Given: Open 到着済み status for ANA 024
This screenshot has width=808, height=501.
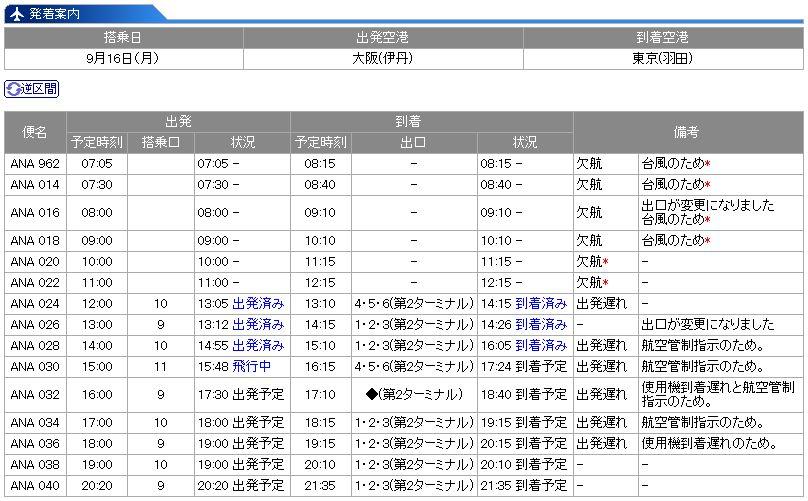Looking at the screenshot, I should [x=540, y=304].
